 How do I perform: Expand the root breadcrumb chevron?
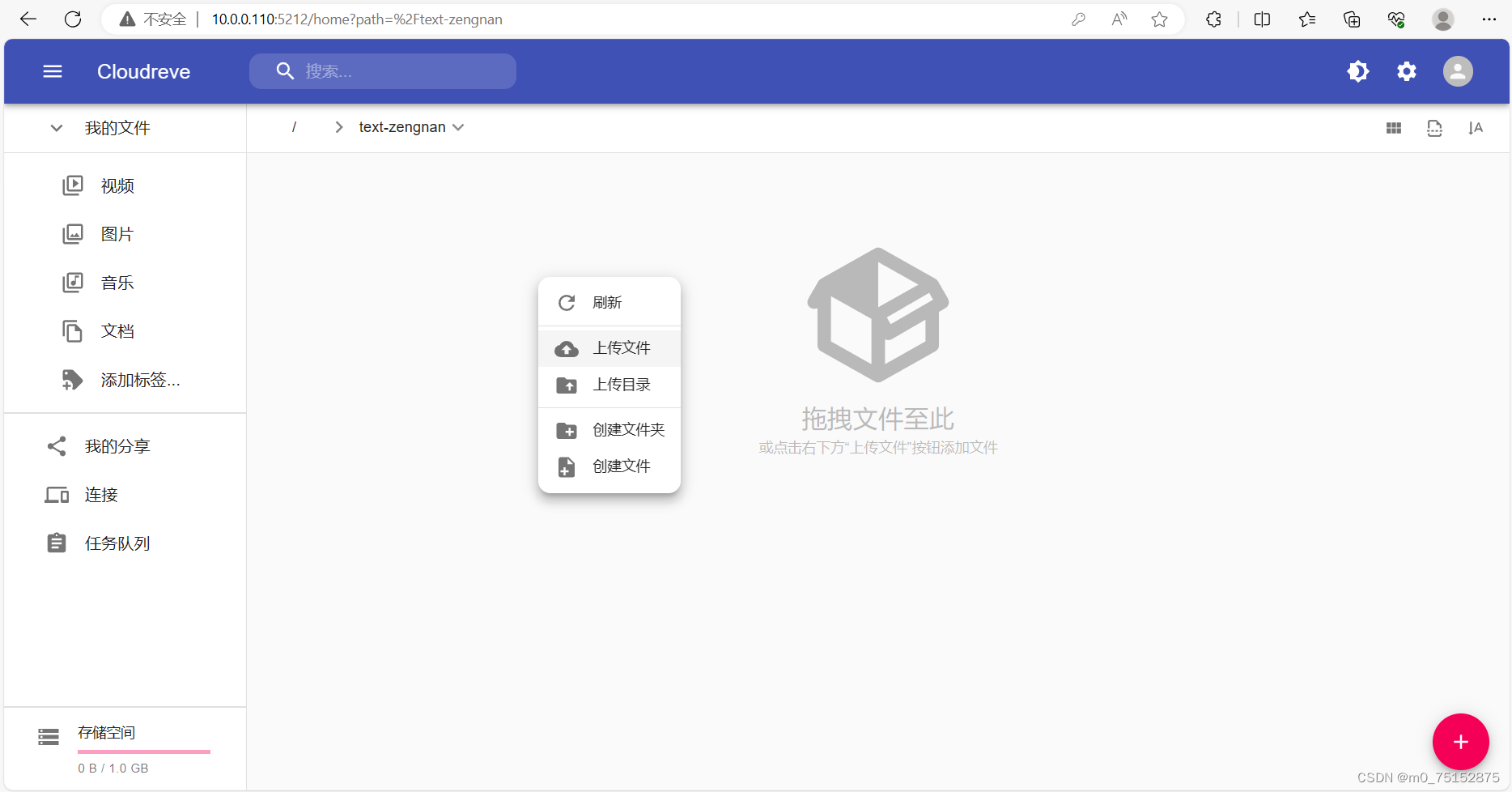point(338,127)
